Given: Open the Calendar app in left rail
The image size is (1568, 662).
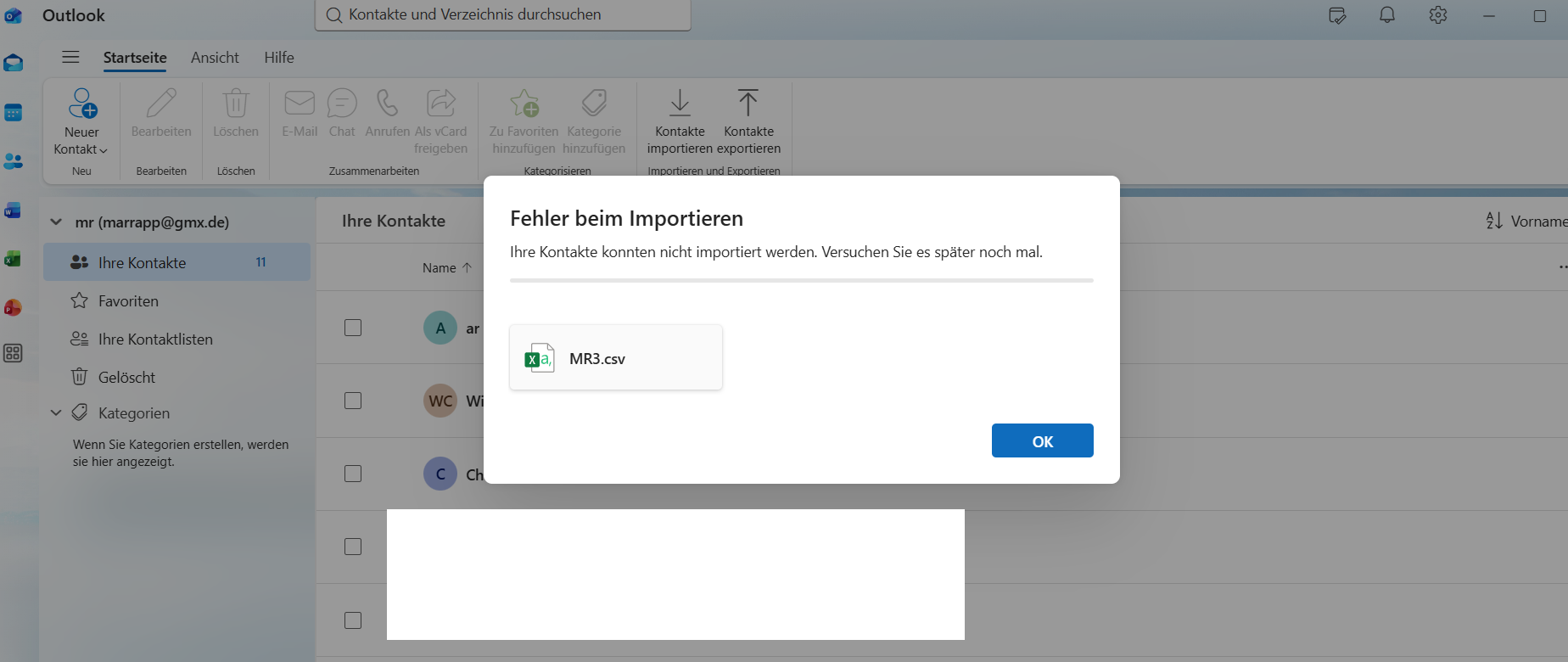Looking at the screenshot, I should pyautogui.click(x=13, y=112).
